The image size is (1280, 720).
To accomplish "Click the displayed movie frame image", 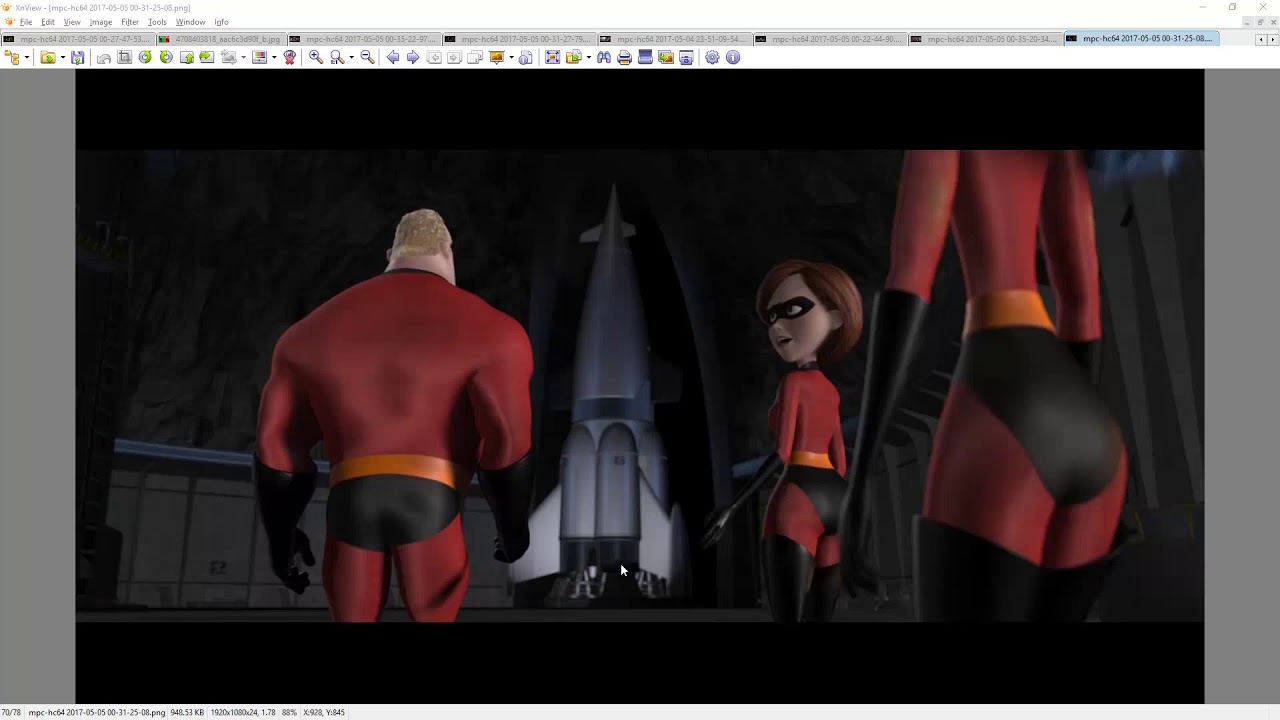I will point(640,386).
